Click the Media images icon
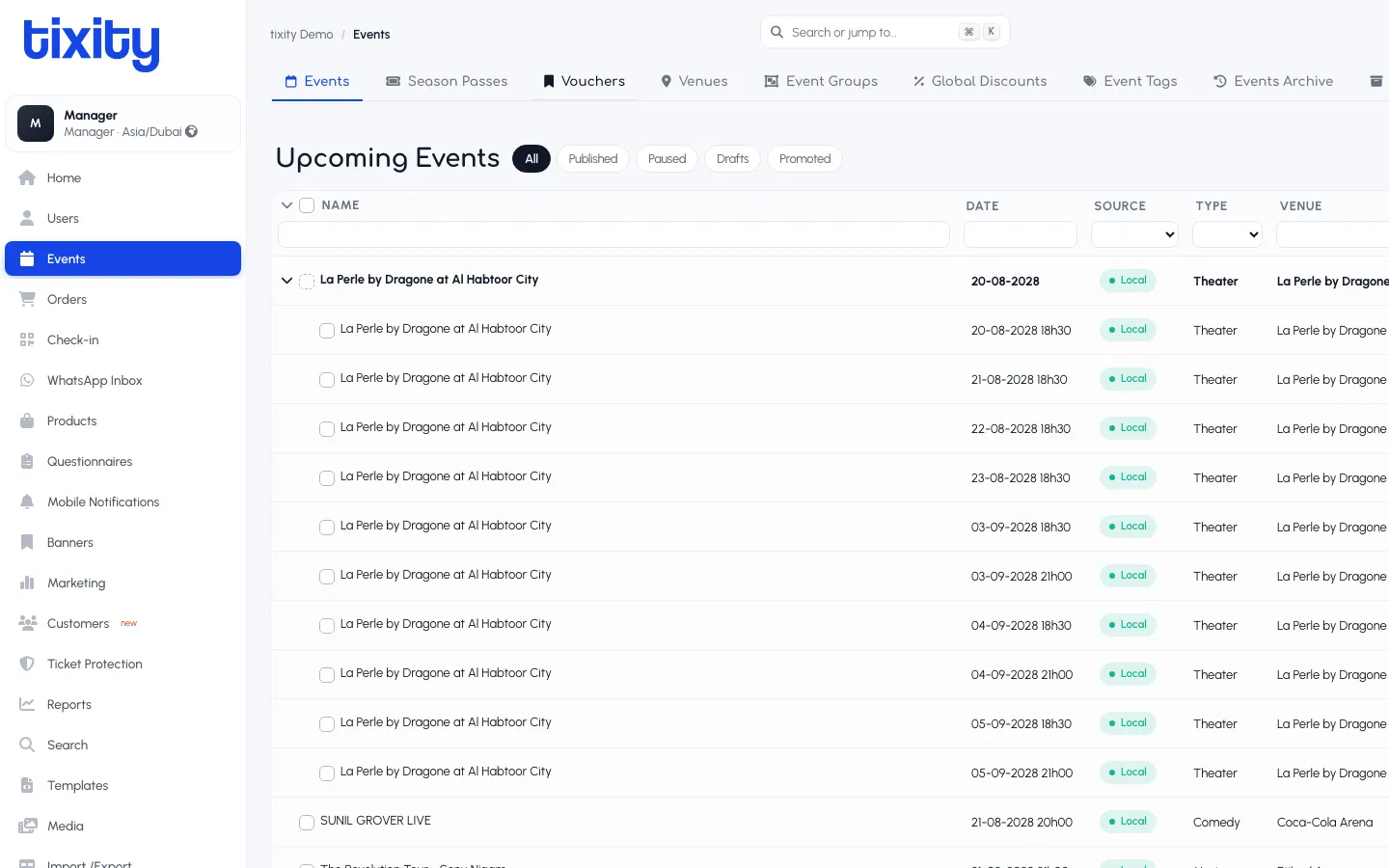The width and height of the screenshot is (1389, 868). coord(27,826)
